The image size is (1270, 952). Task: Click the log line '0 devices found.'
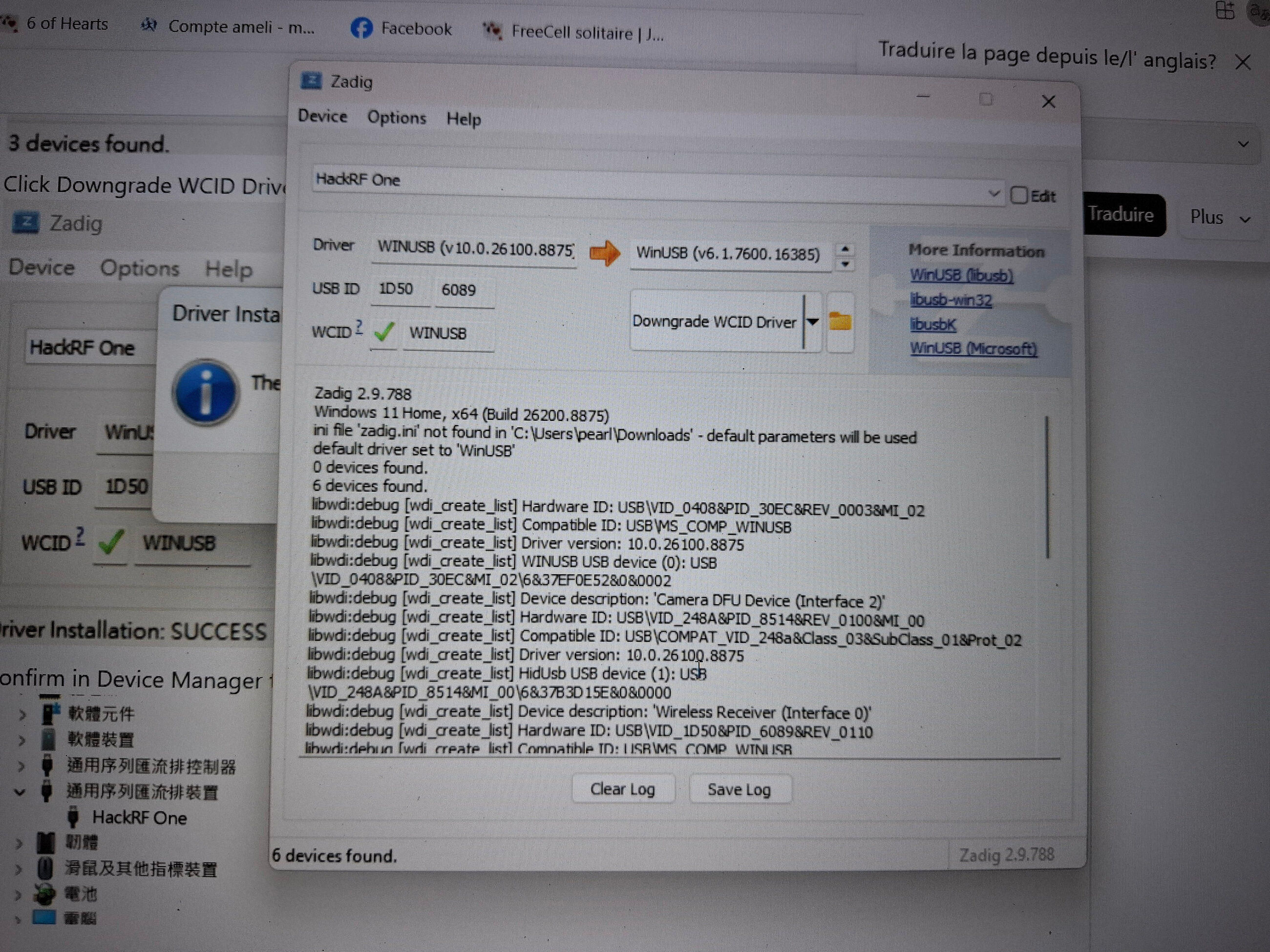coord(370,468)
